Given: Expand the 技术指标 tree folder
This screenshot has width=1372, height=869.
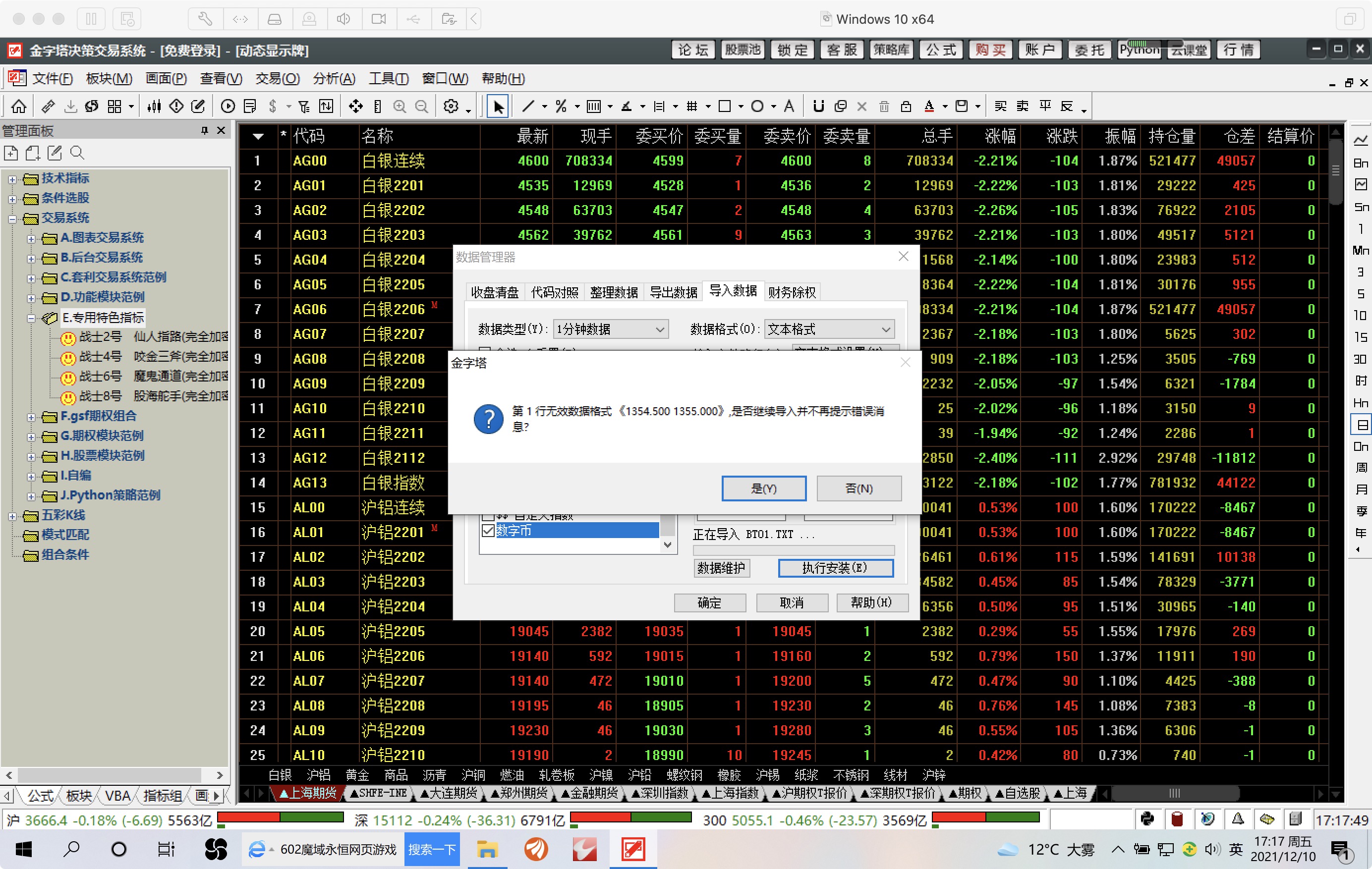Looking at the screenshot, I should 12,179.
